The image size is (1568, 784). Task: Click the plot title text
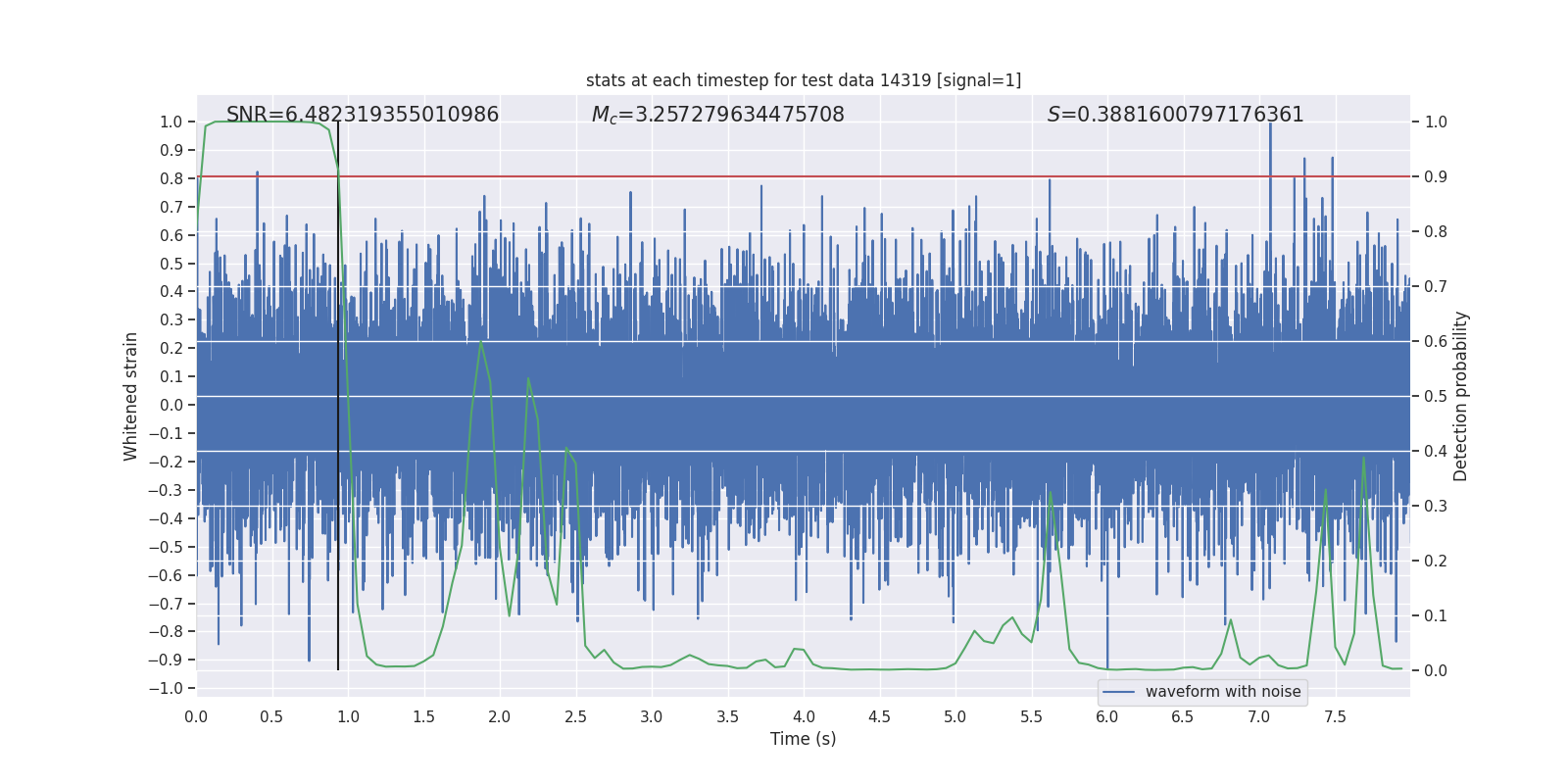click(x=803, y=80)
